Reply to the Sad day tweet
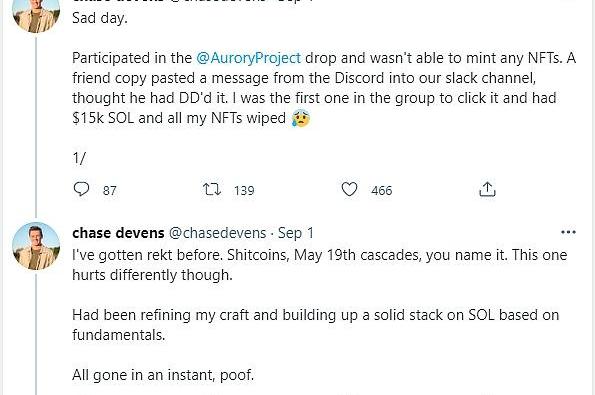Screen dimensions: 595x395 point(81,189)
